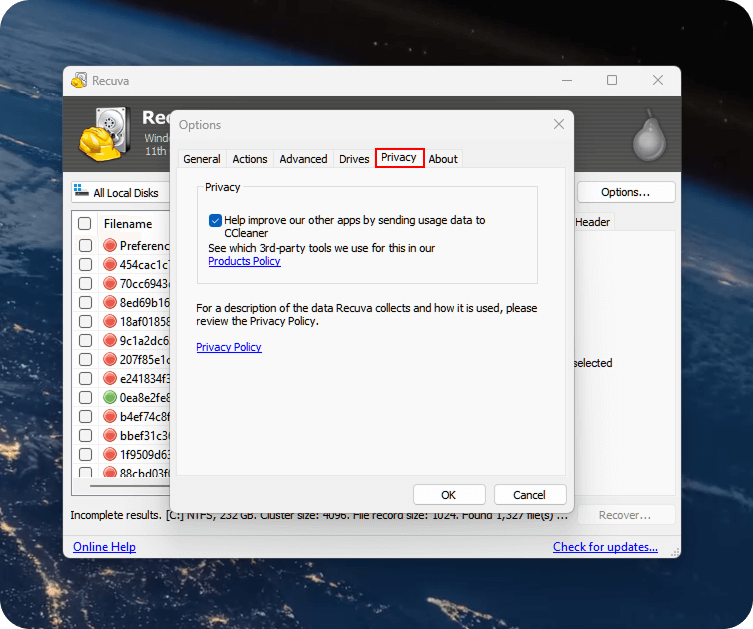Close the Options dialog with X
The height and width of the screenshot is (629, 753).
tap(559, 124)
